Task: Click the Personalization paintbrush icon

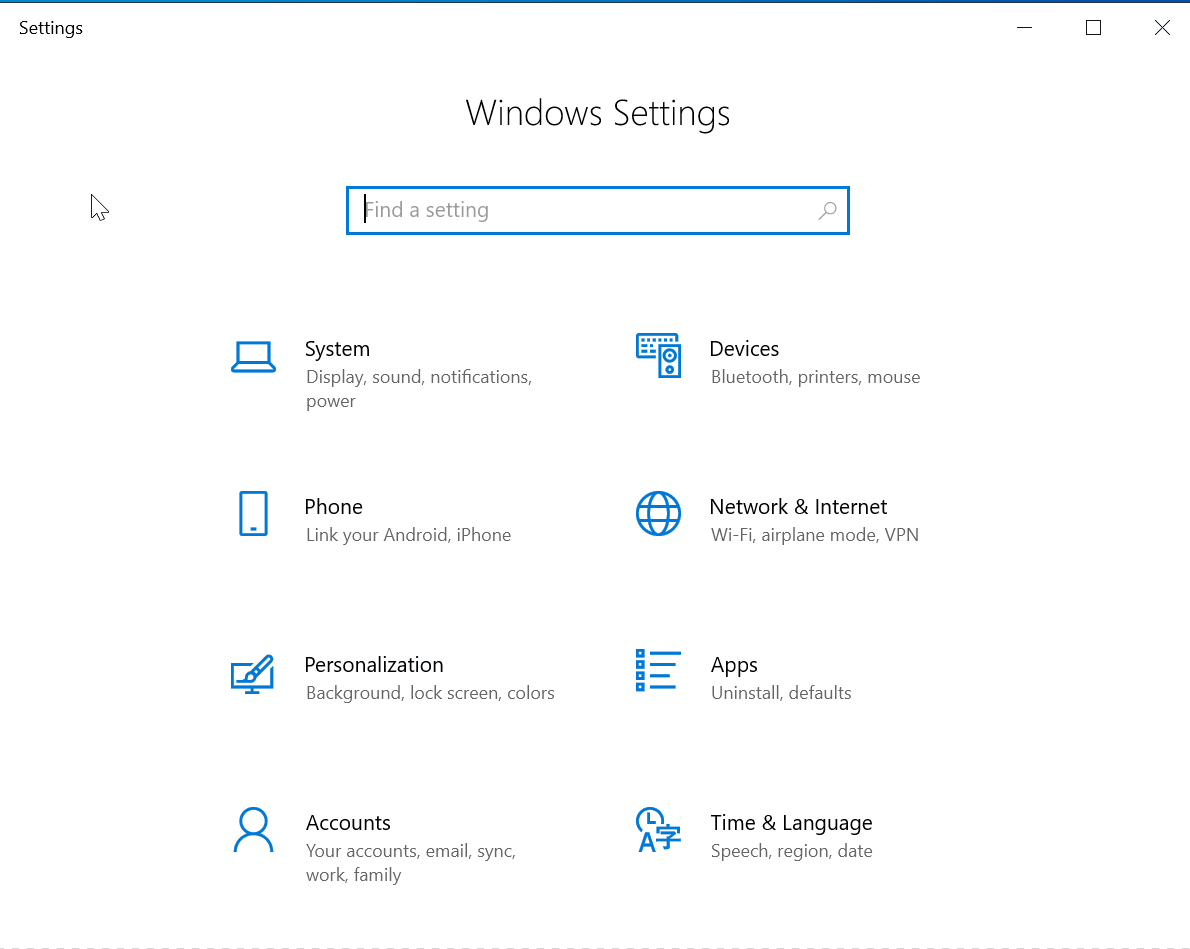Action: [253, 673]
